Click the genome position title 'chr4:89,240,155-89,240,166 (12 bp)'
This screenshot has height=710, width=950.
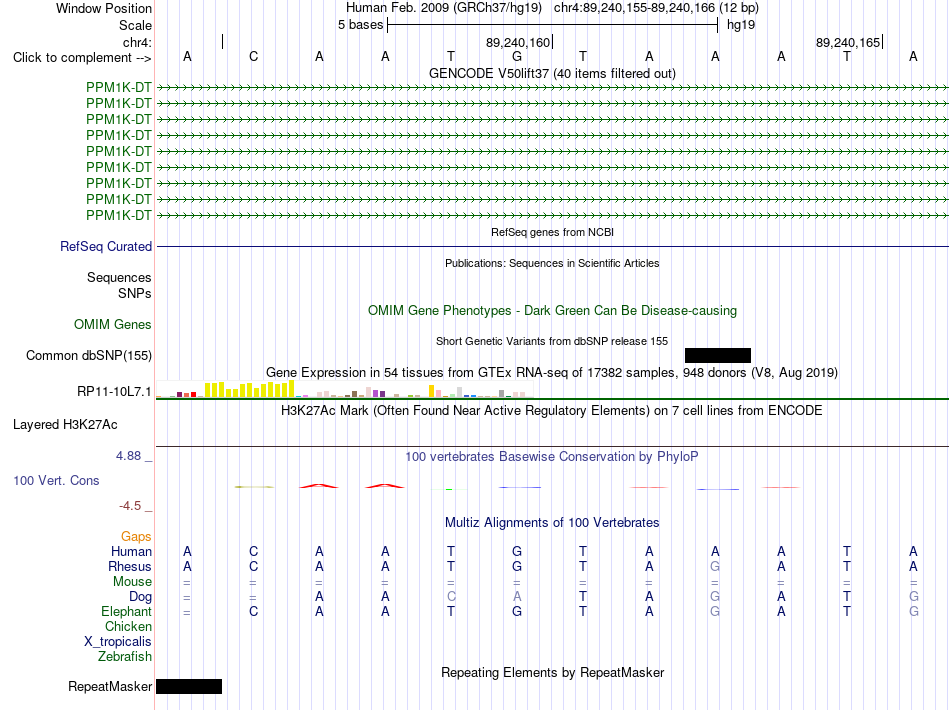656,8
